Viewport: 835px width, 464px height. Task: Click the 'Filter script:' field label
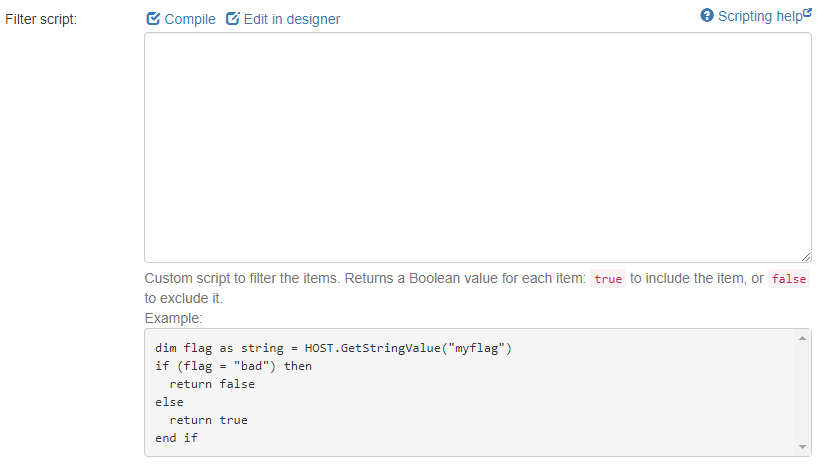(x=48, y=20)
